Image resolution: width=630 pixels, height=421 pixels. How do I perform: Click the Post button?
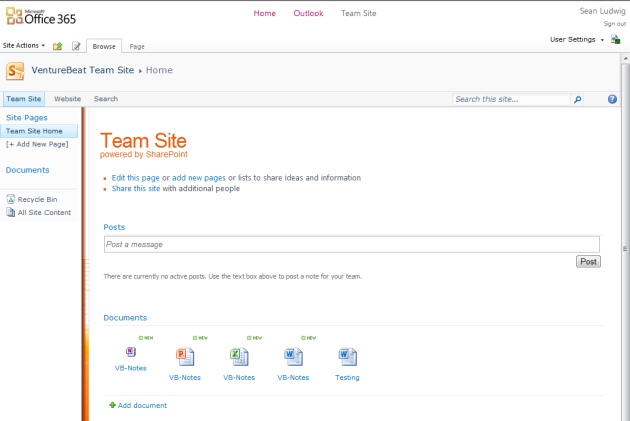[588, 262]
